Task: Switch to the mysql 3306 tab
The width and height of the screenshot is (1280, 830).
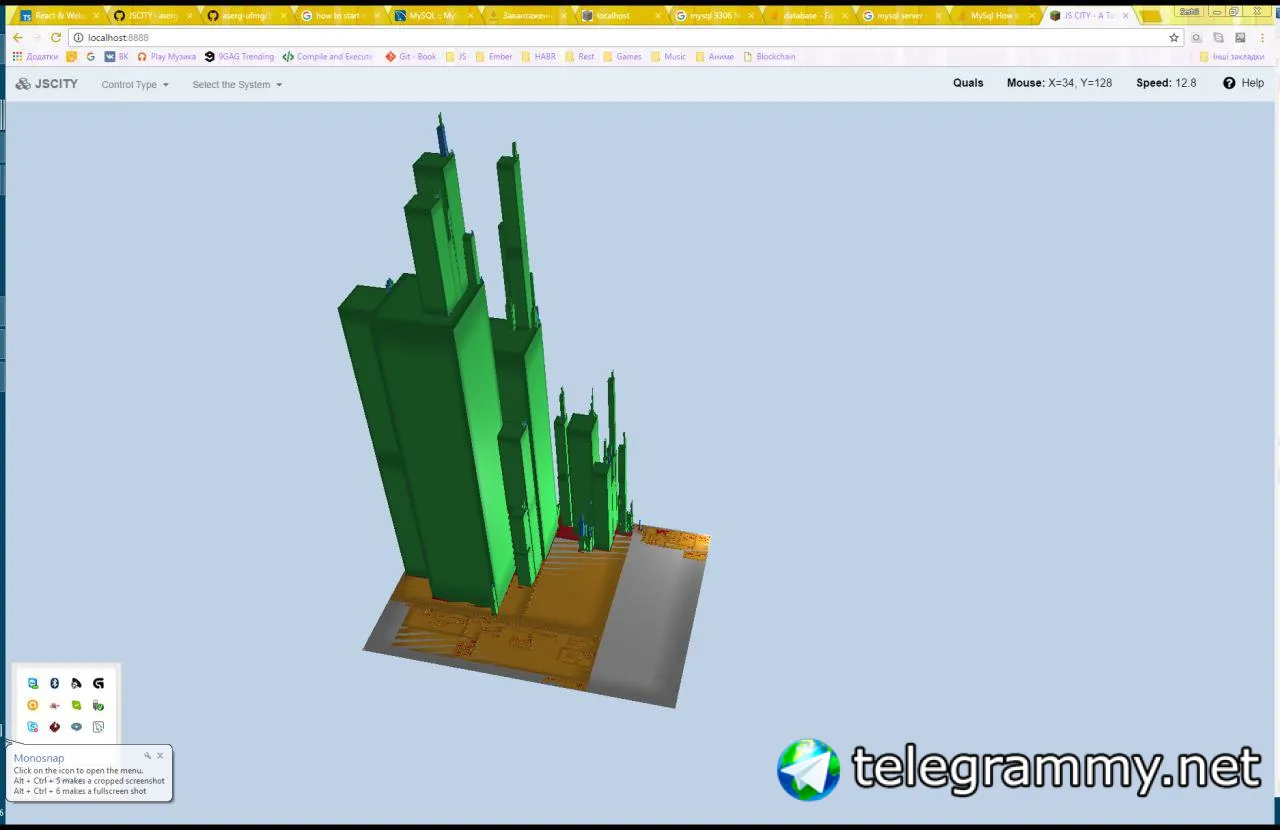Action: [713, 16]
